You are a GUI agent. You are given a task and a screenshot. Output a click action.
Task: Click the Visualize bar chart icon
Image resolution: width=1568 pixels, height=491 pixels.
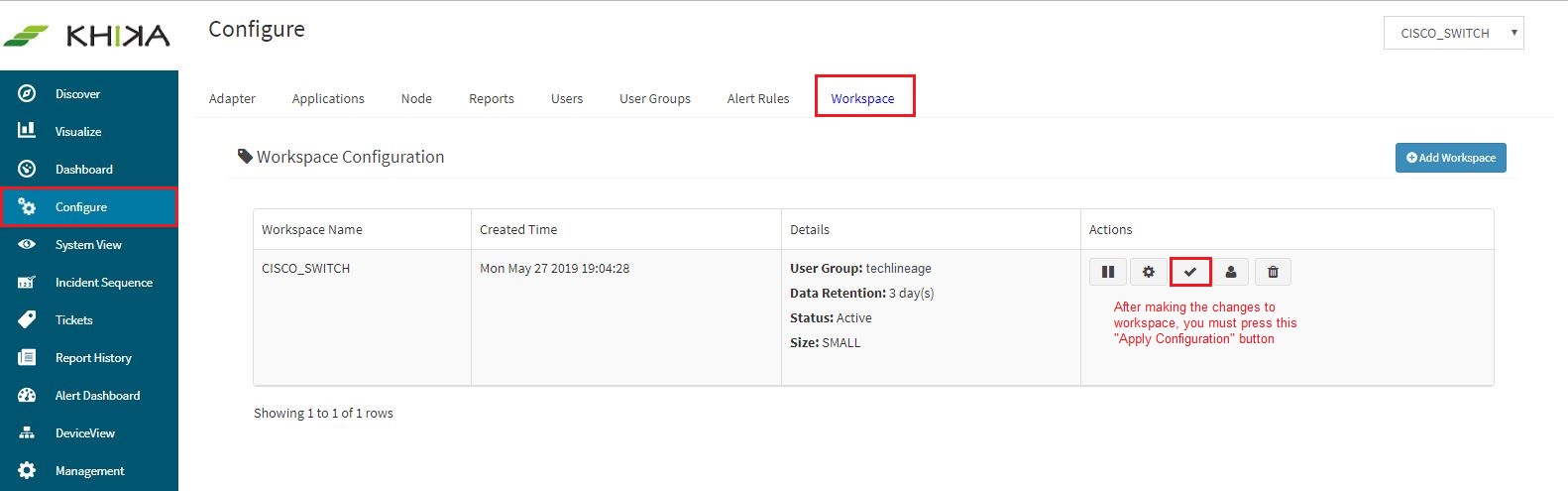(x=27, y=131)
